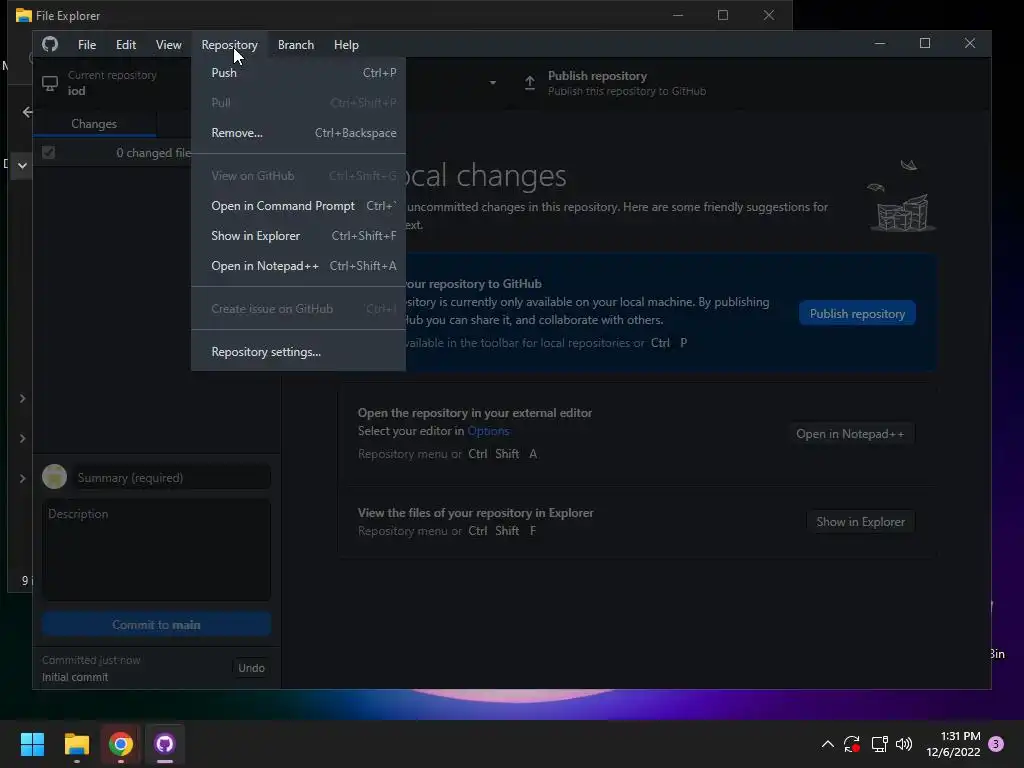Click GitHub Desktop taskbar icon
The height and width of the screenshot is (768, 1024).
pos(165,744)
